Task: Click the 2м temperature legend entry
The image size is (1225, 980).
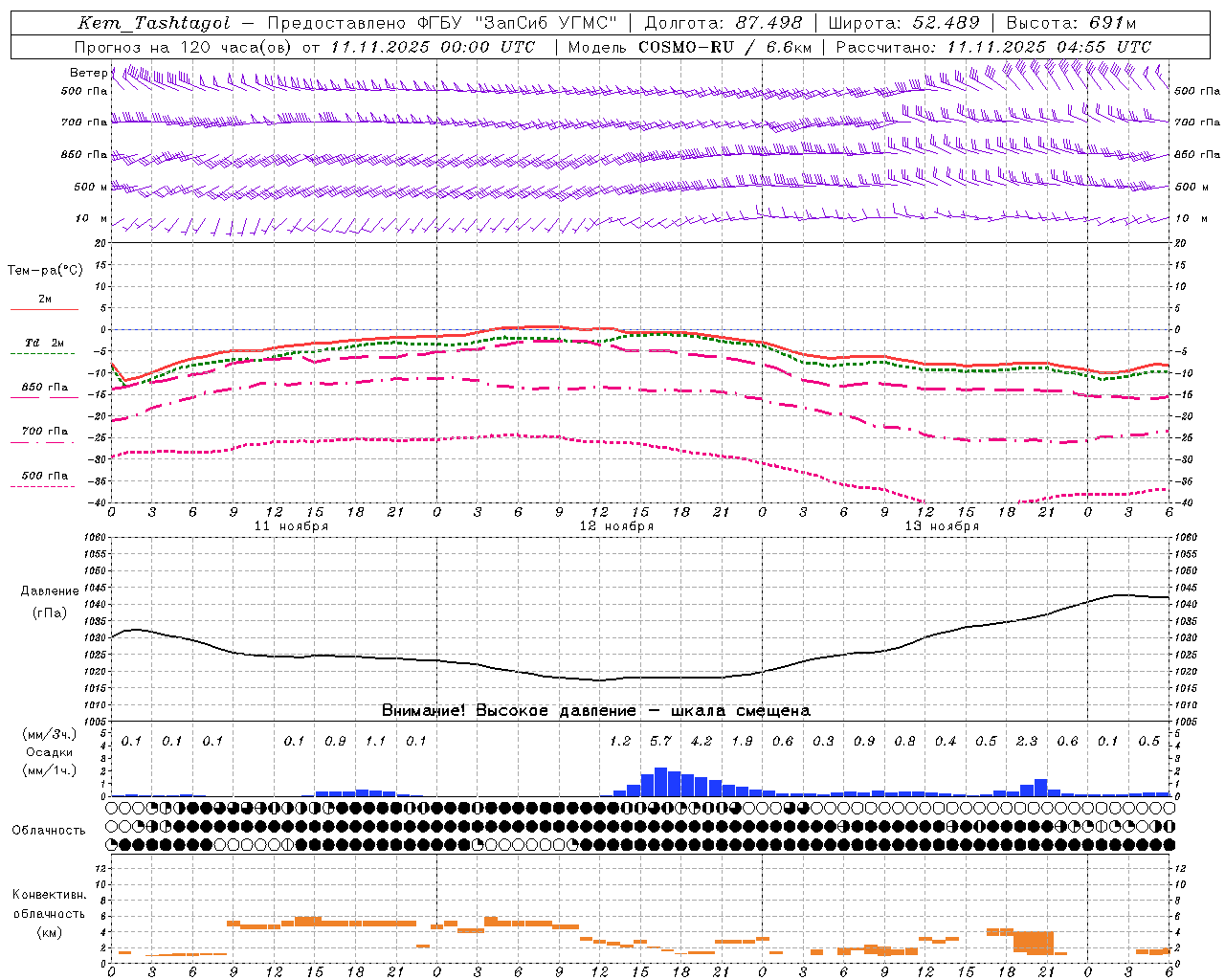Action: (45, 299)
